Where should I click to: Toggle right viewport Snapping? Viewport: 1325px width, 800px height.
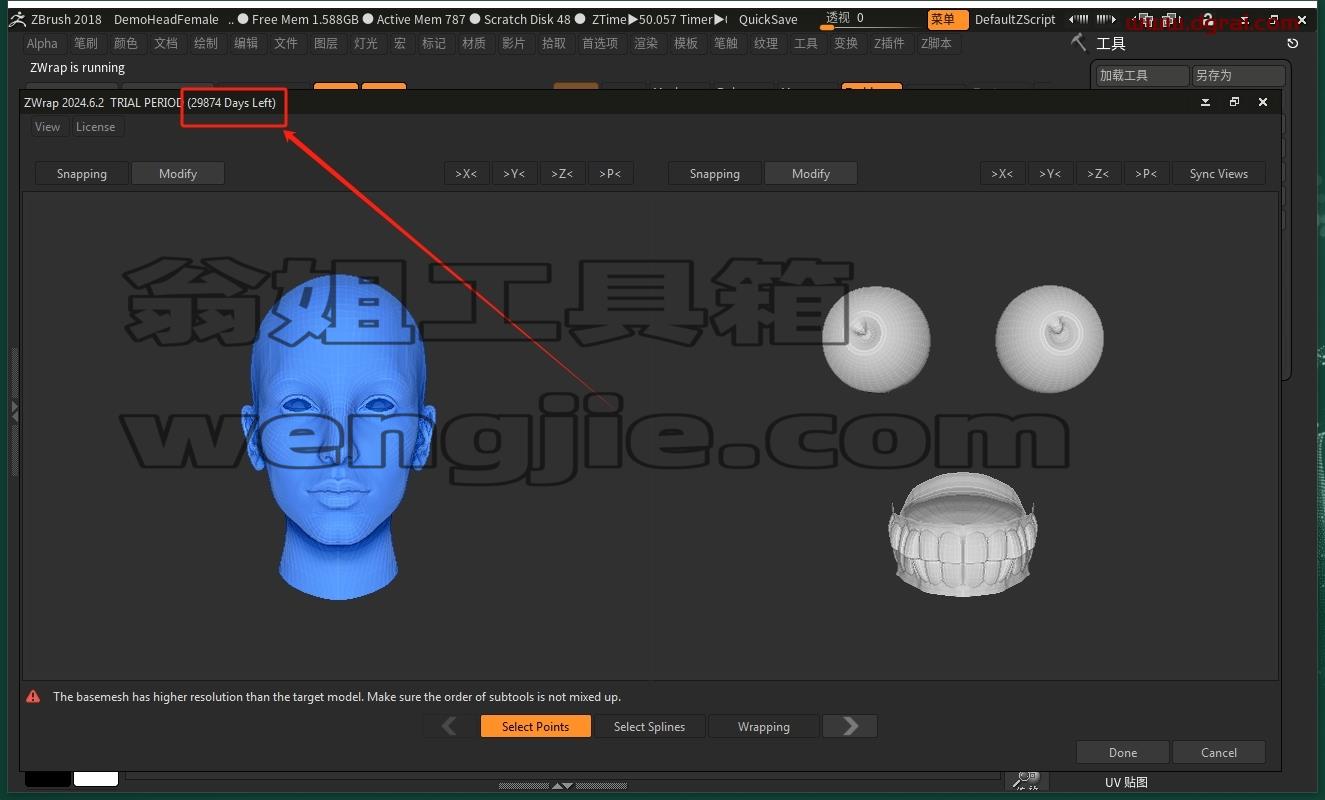pos(715,173)
